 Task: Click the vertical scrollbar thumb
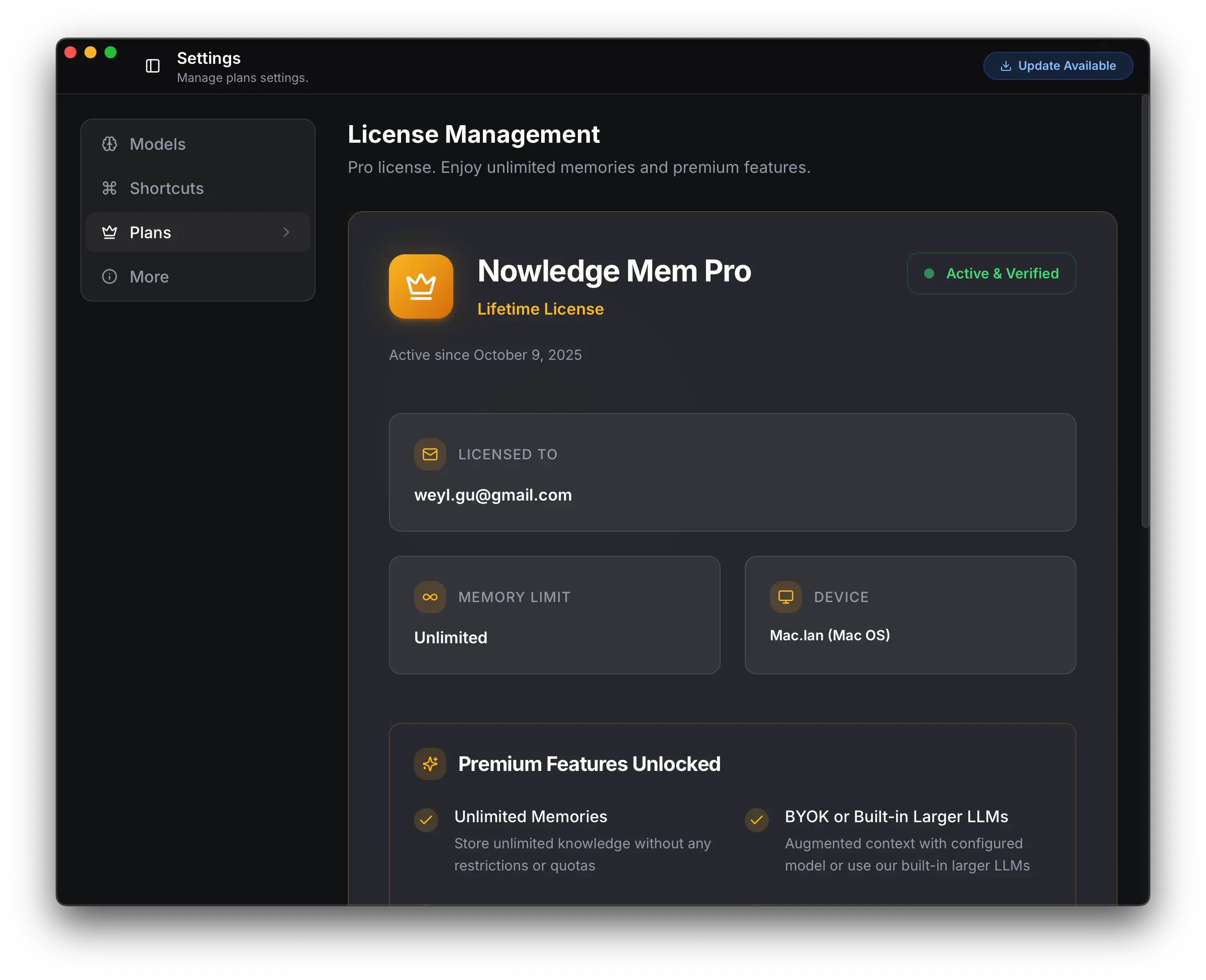[1145, 311]
